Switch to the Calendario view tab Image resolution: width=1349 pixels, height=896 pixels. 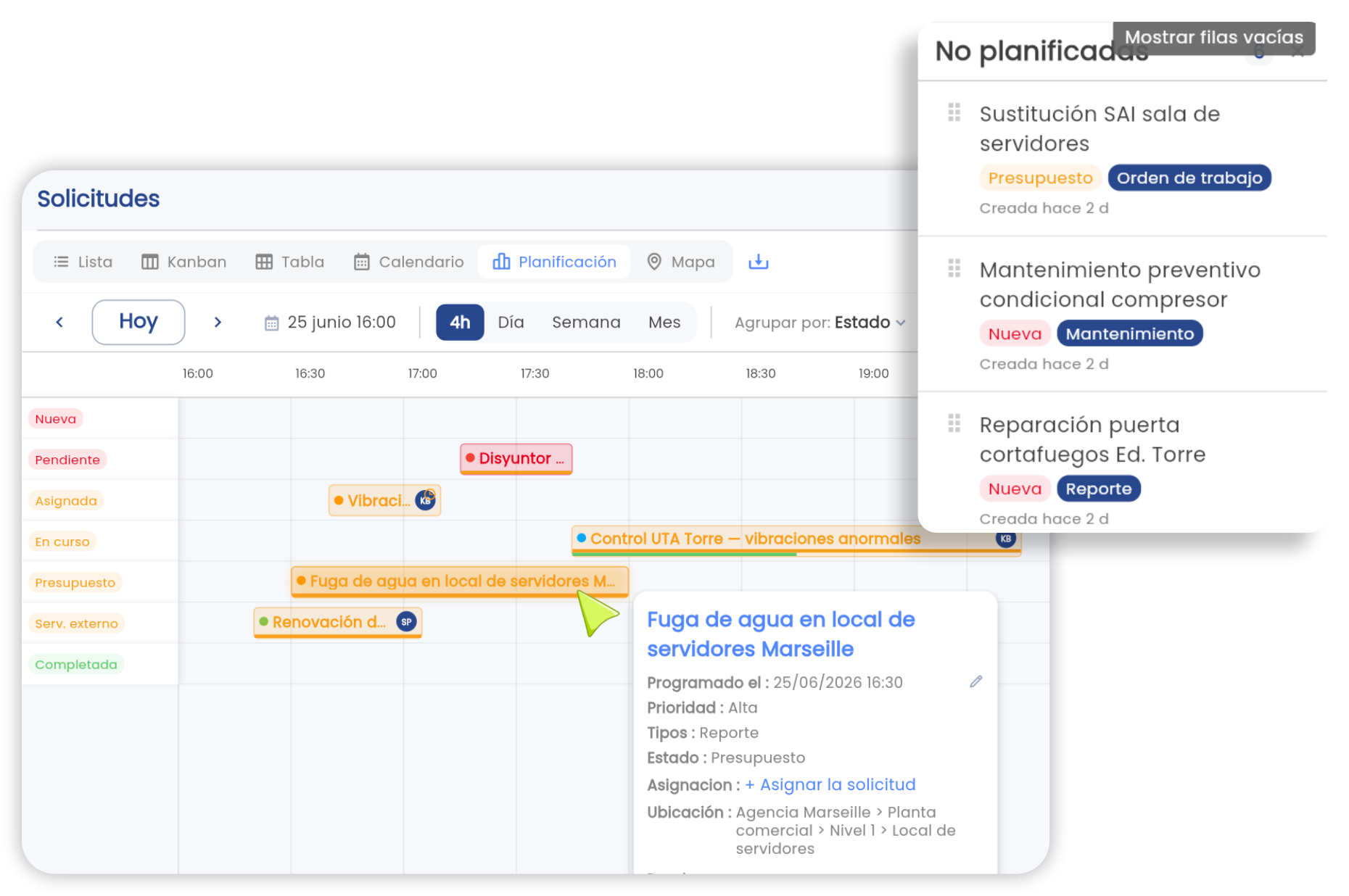point(408,262)
